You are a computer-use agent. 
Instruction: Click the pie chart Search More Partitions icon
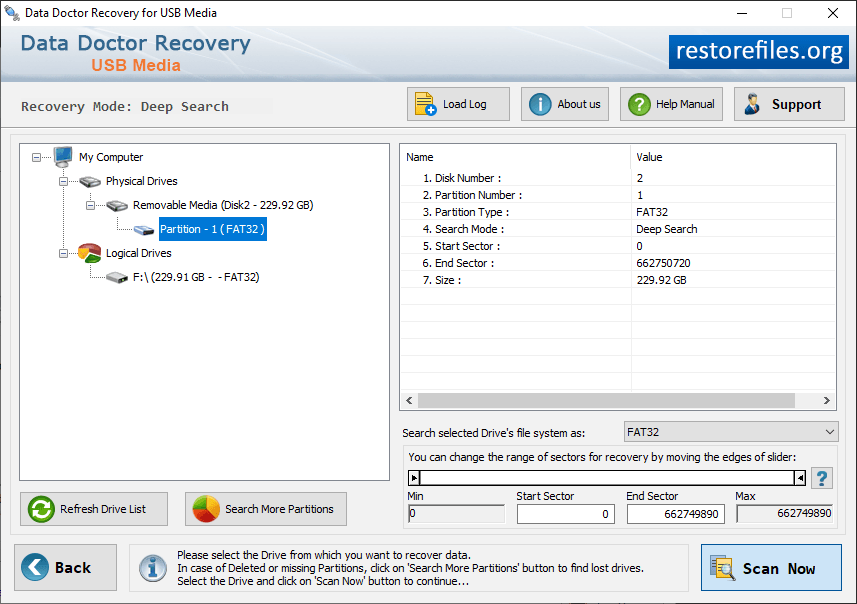click(x=206, y=509)
